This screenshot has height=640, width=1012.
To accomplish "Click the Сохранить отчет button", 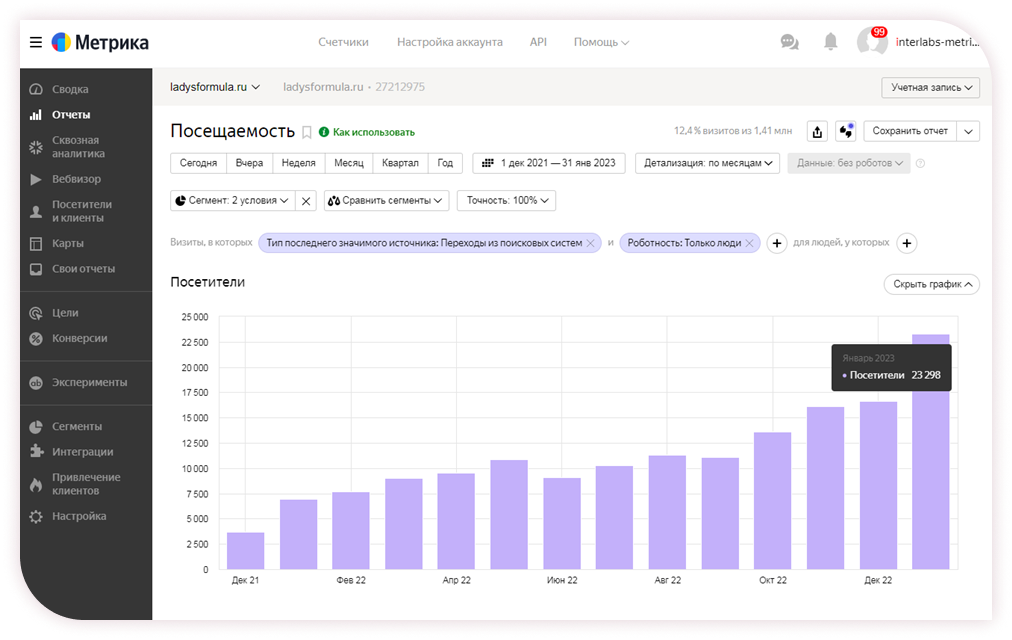I will coord(910,131).
